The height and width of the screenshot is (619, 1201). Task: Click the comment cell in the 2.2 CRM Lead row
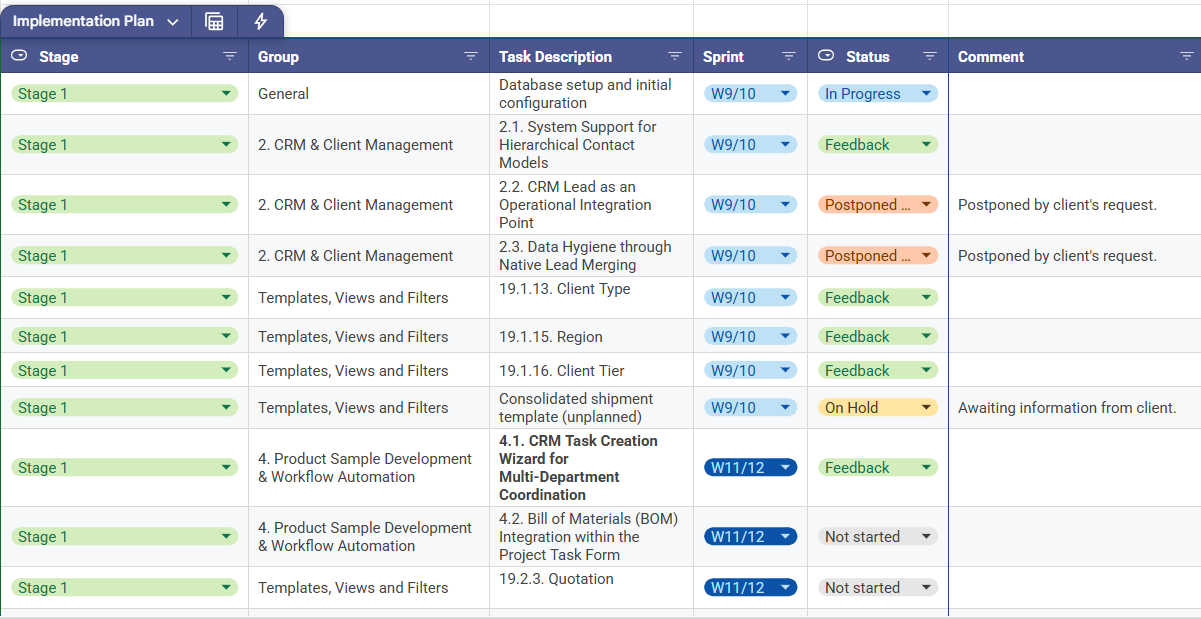coord(1074,205)
